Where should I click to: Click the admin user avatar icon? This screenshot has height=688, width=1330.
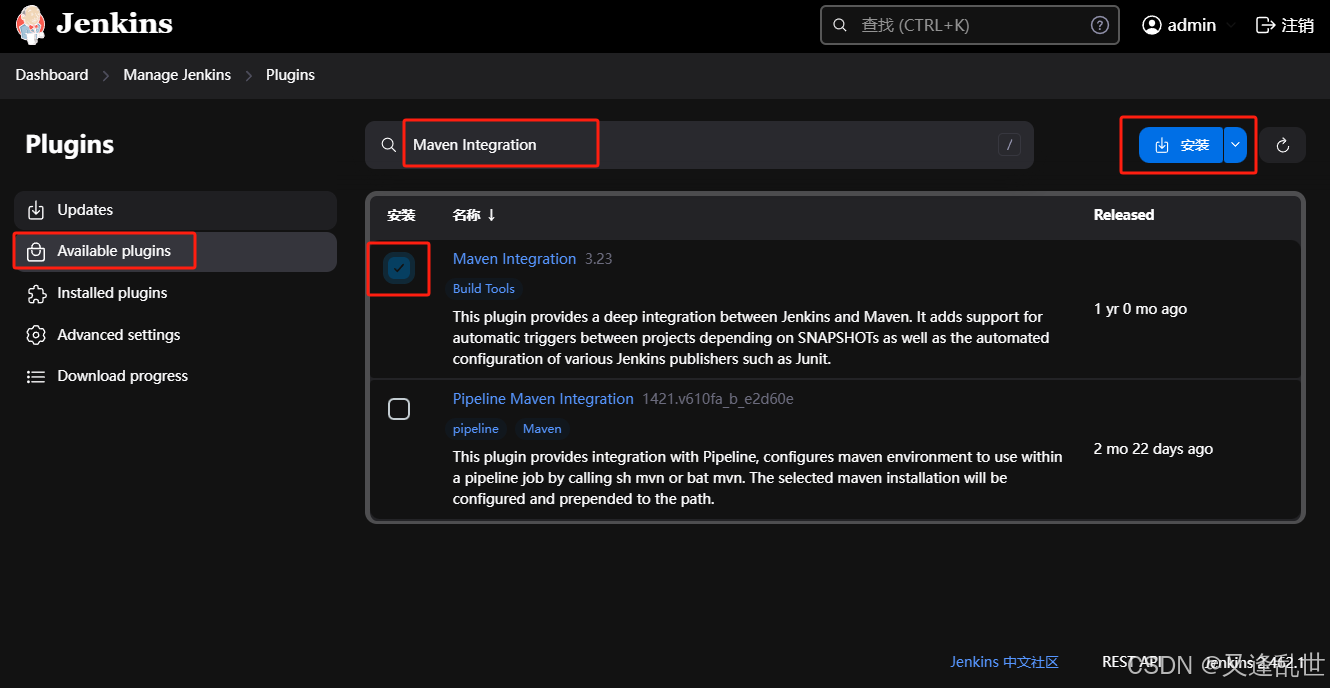click(x=1152, y=25)
